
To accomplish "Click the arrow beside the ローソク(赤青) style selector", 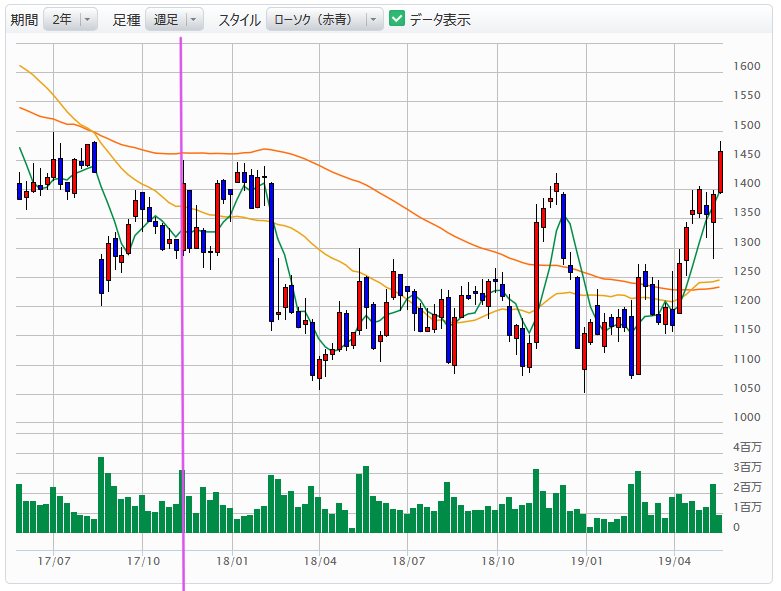I will [x=373, y=19].
